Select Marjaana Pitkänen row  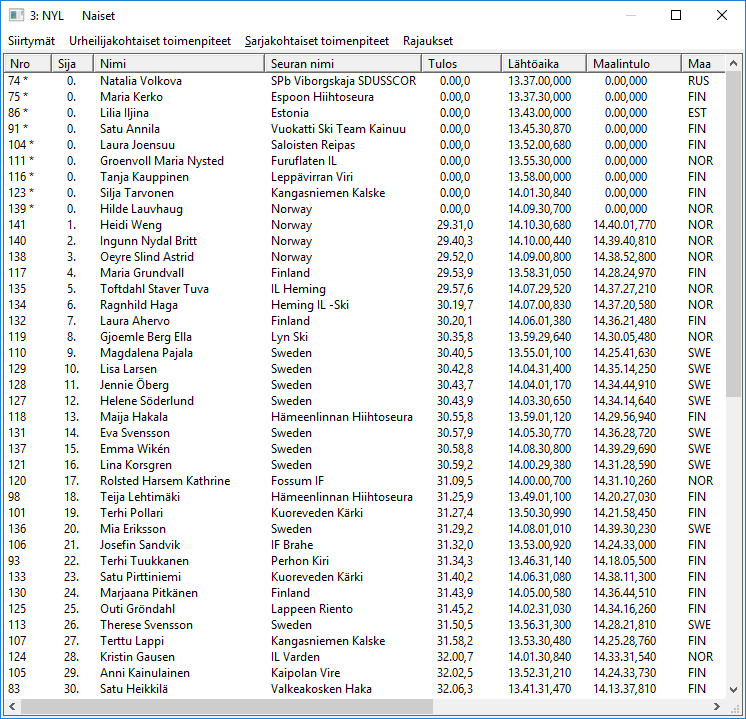click(x=365, y=593)
